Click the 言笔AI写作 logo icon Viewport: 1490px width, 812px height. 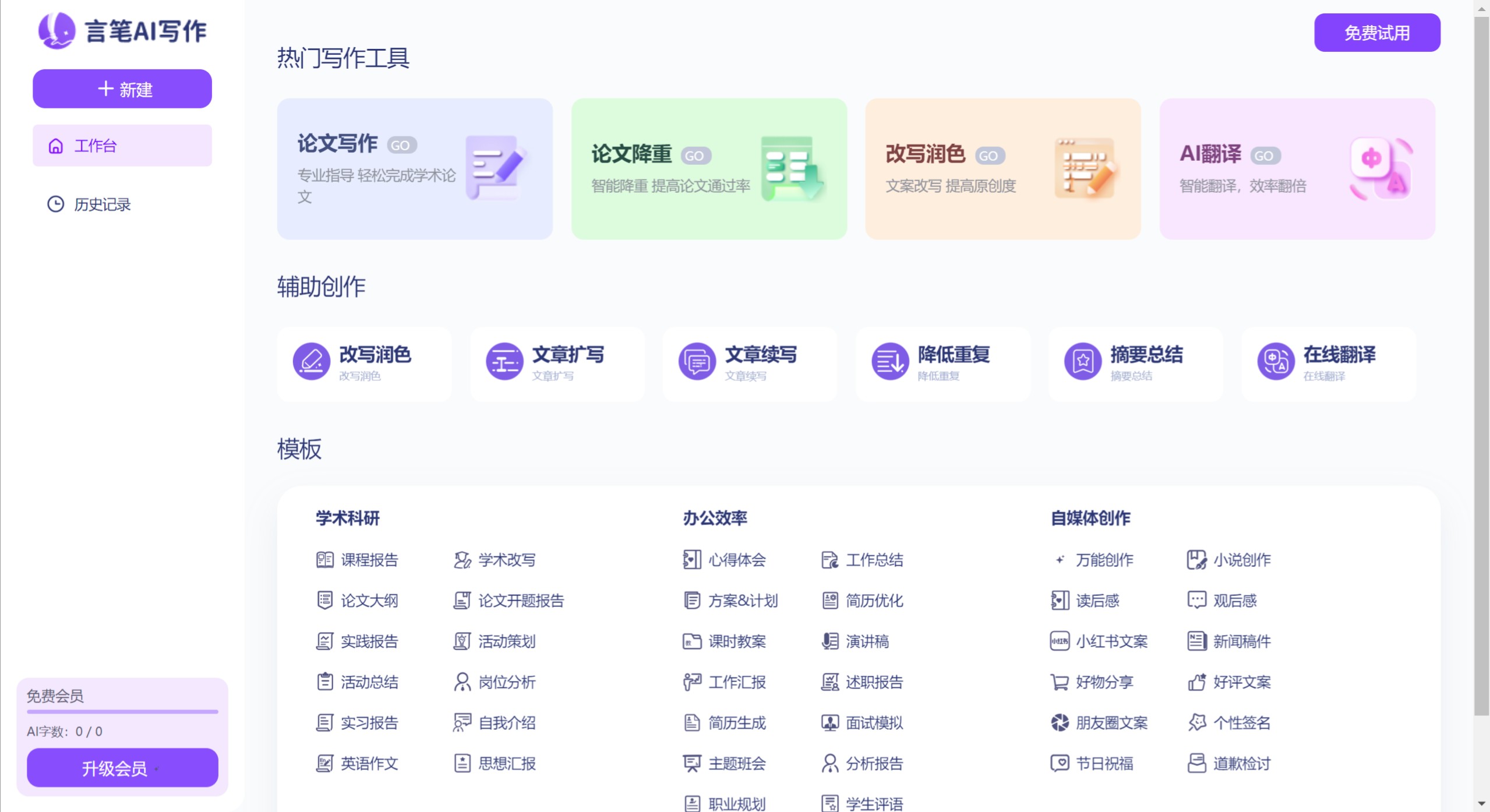(57, 30)
